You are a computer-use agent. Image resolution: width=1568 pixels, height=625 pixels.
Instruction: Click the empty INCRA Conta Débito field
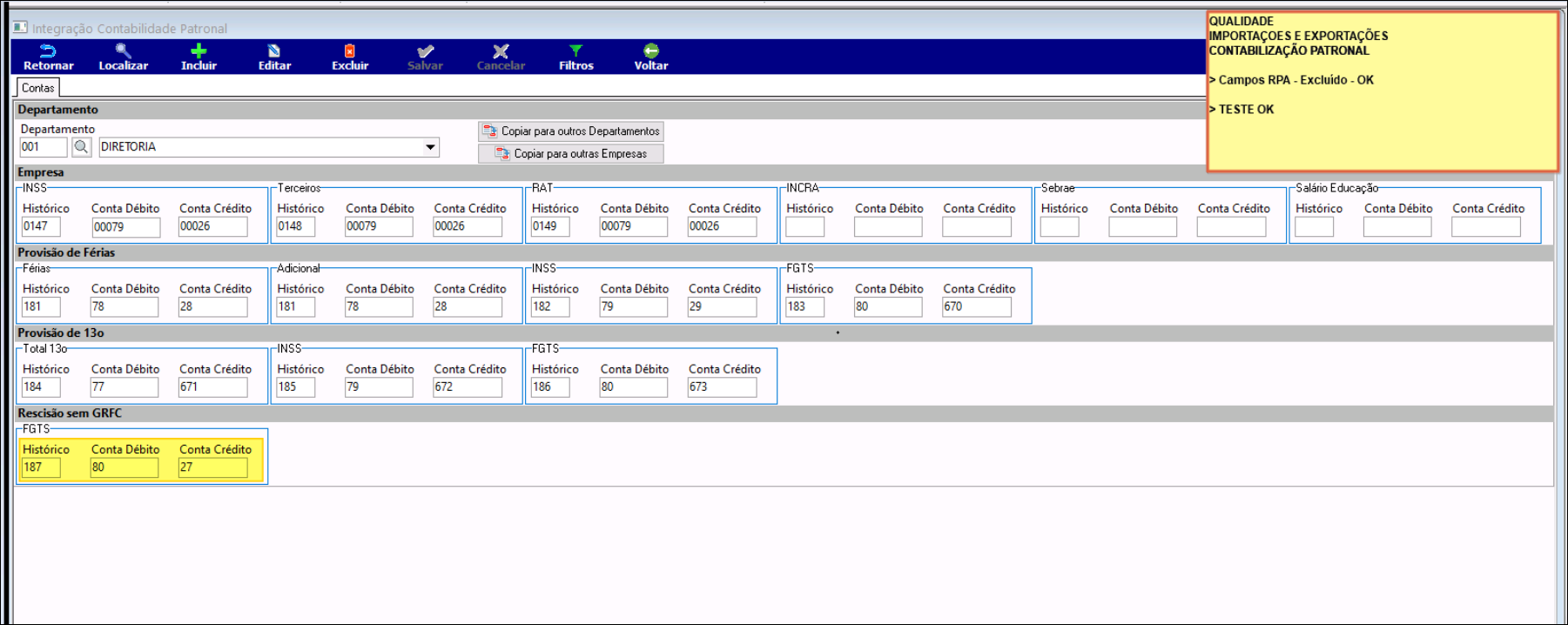pyautogui.click(x=887, y=227)
